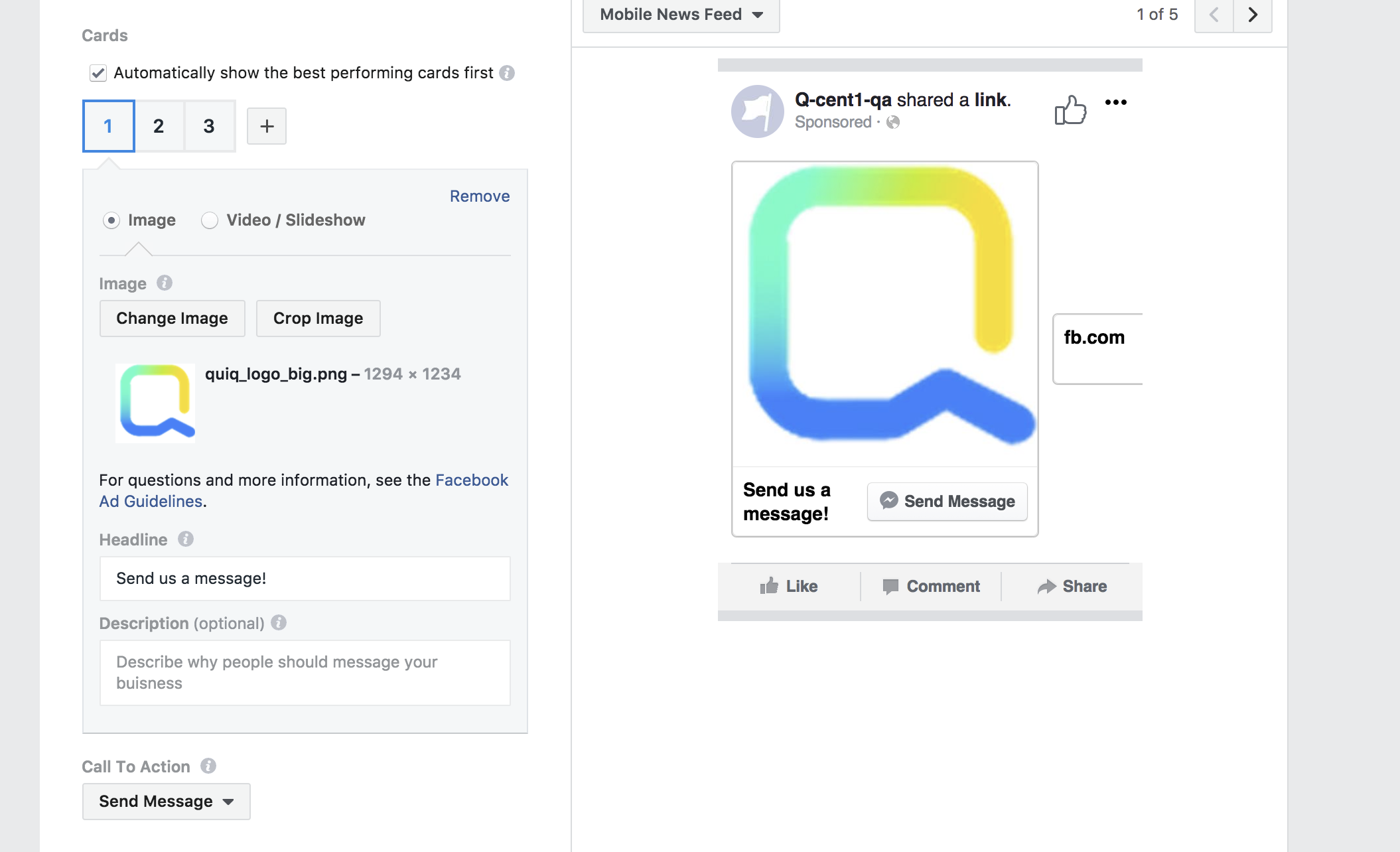Click the Headline text input field

click(305, 579)
